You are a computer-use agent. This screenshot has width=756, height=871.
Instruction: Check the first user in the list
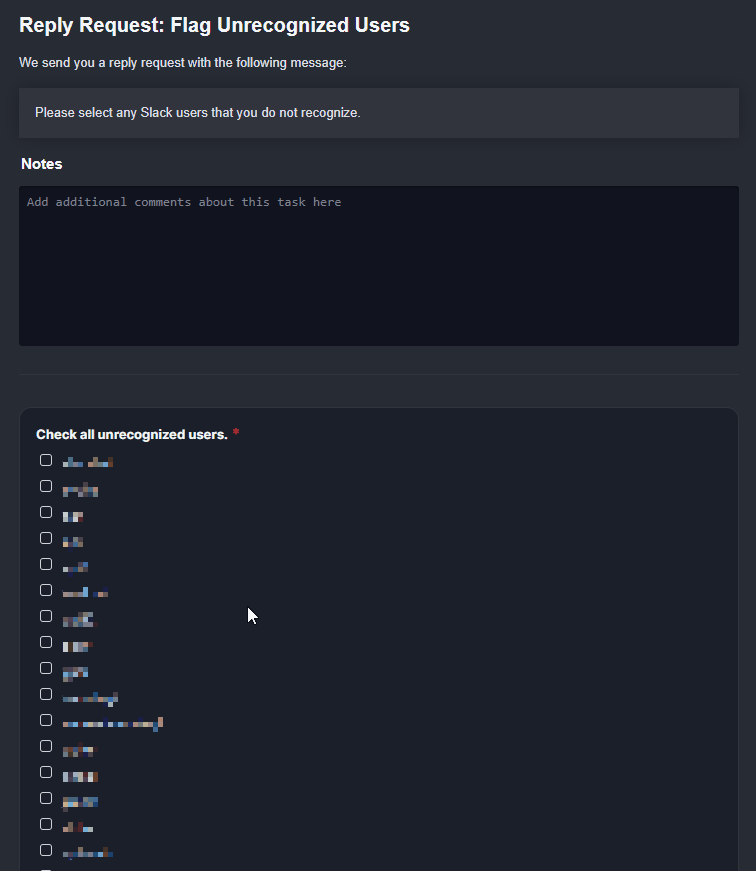pos(46,459)
